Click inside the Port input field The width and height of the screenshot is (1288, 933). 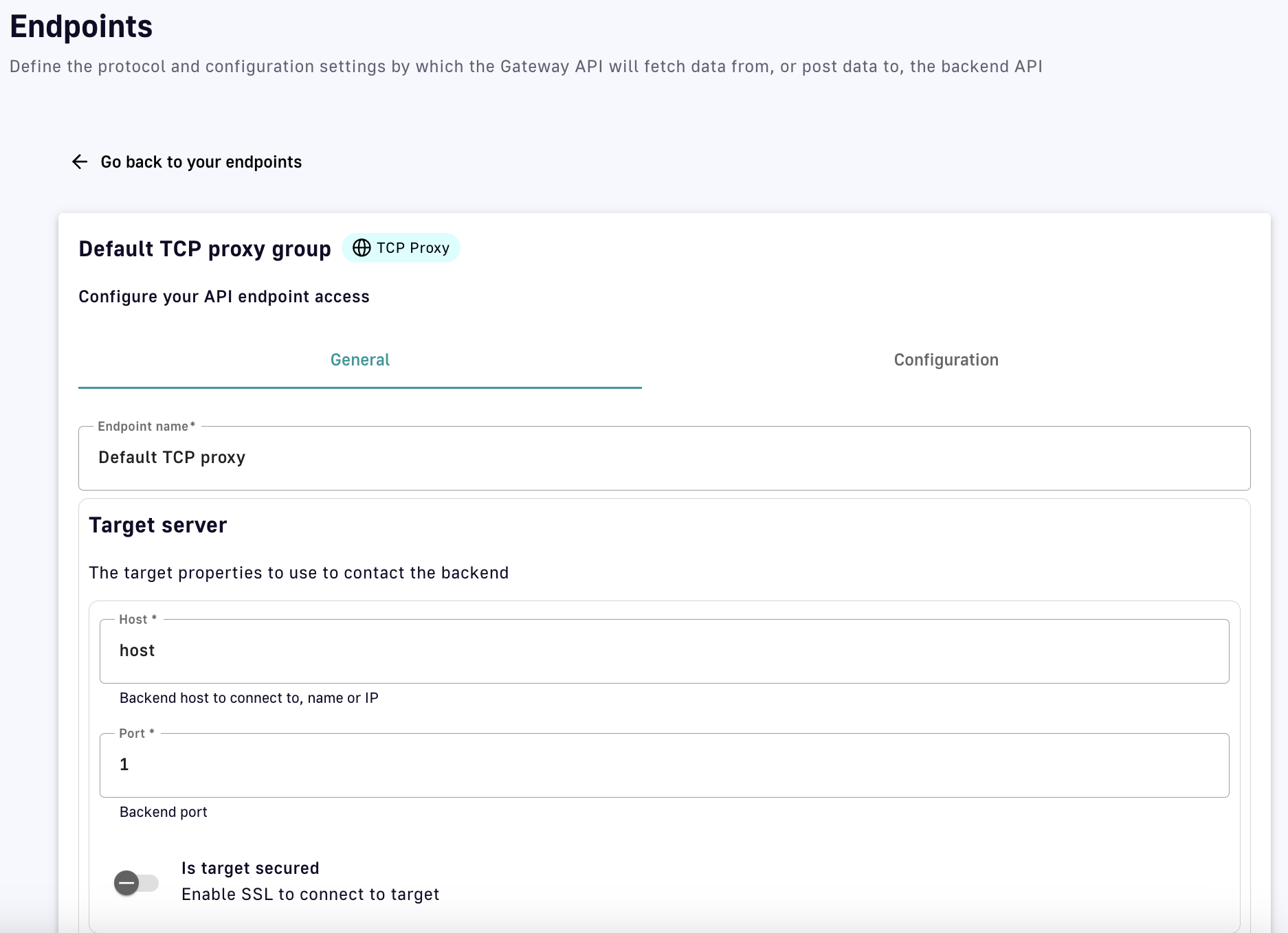[664, 765]
